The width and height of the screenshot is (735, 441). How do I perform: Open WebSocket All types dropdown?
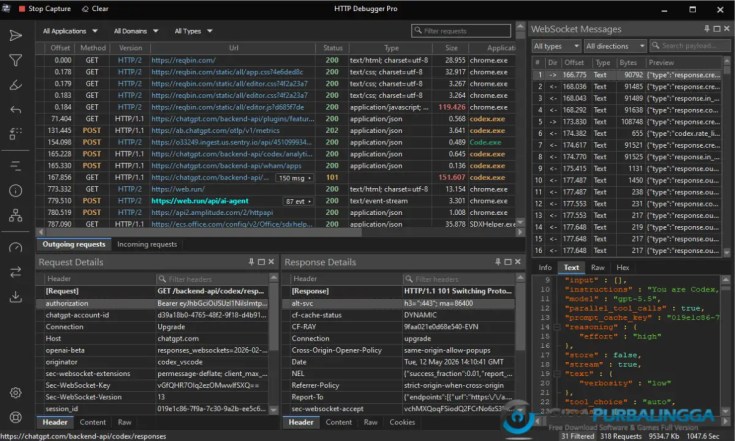[x=556, y=46]
